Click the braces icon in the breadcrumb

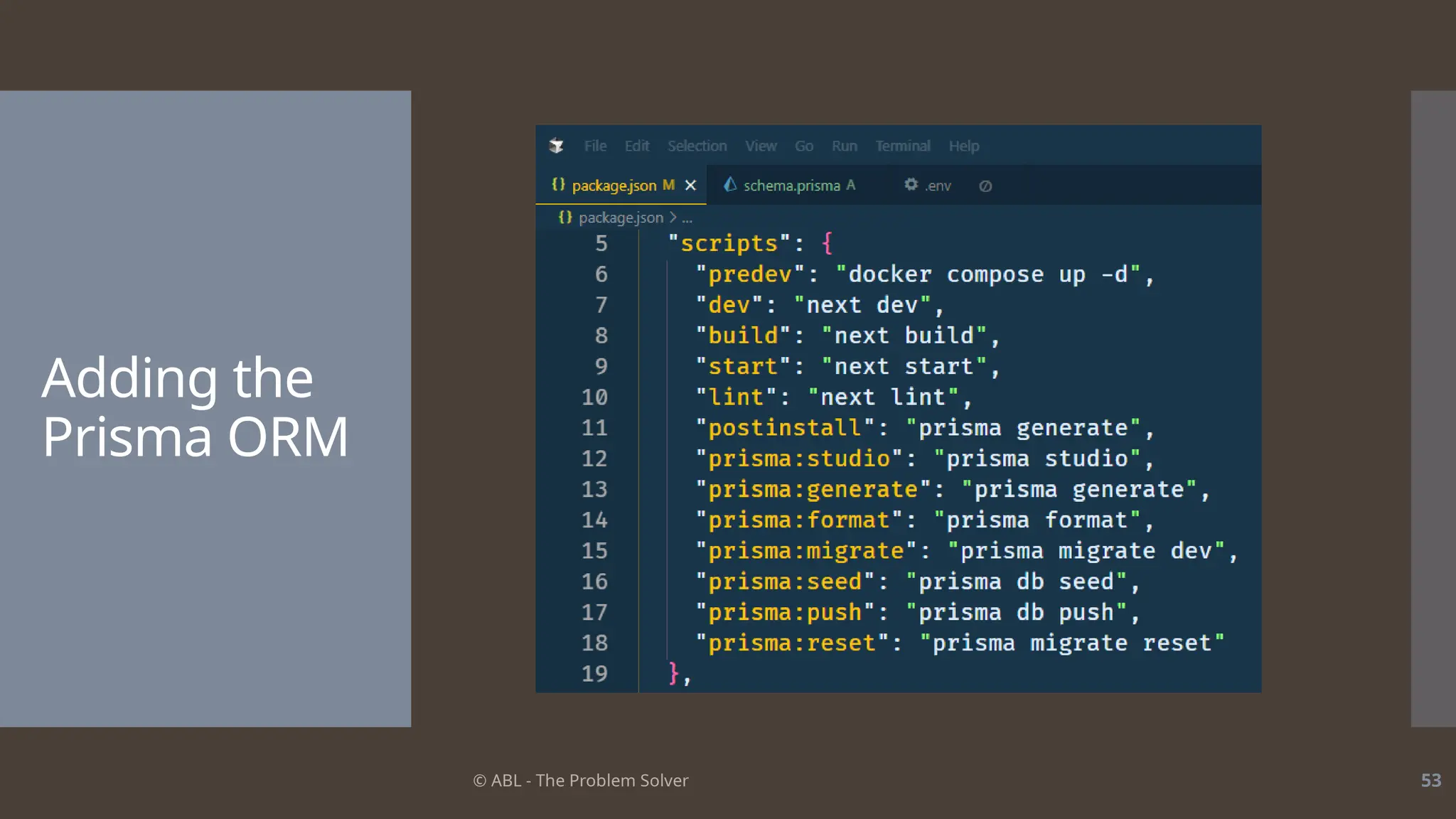pyautogui.click(x=565, y=218)
